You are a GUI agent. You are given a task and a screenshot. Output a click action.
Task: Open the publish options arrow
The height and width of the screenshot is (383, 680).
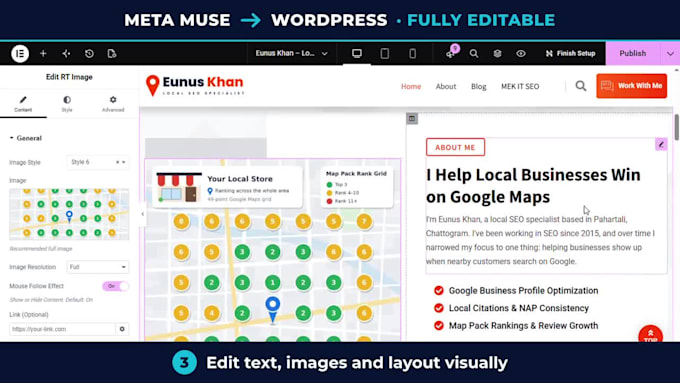[670, 53]
